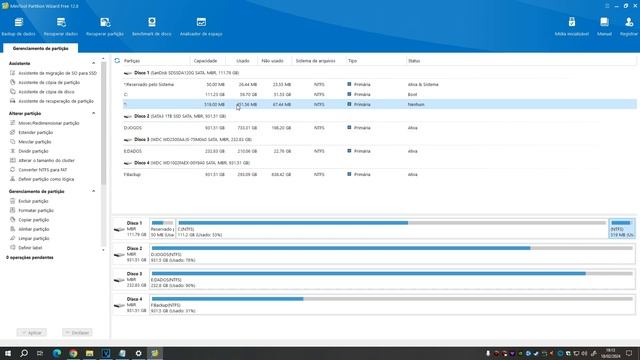Click the 519 MB (NTFS) block in disk map
The image size is (640, 360).
[x=622, y=229]
